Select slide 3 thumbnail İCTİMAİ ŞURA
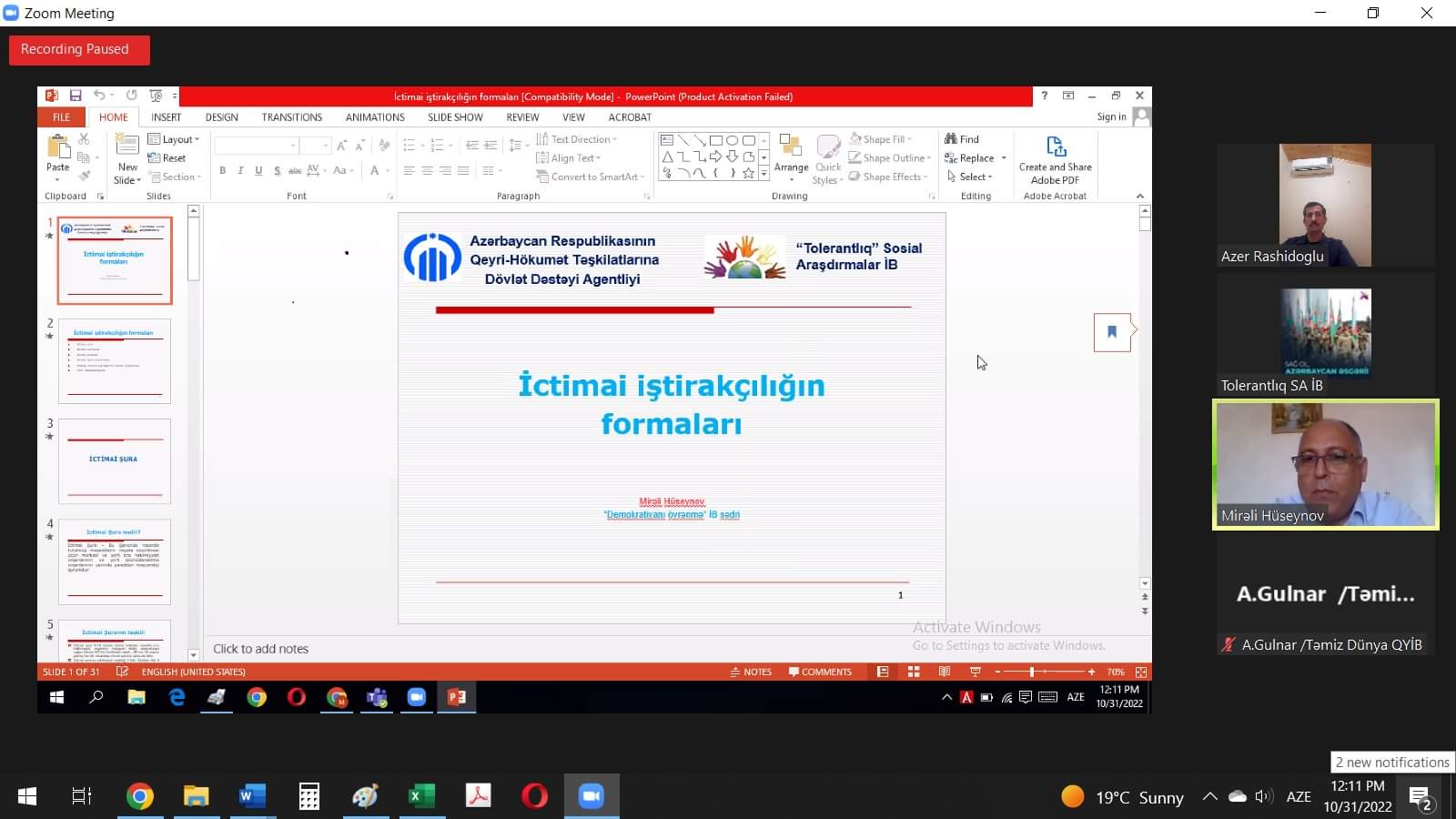Screen dimensions: 1456x819 coord(115,461)
